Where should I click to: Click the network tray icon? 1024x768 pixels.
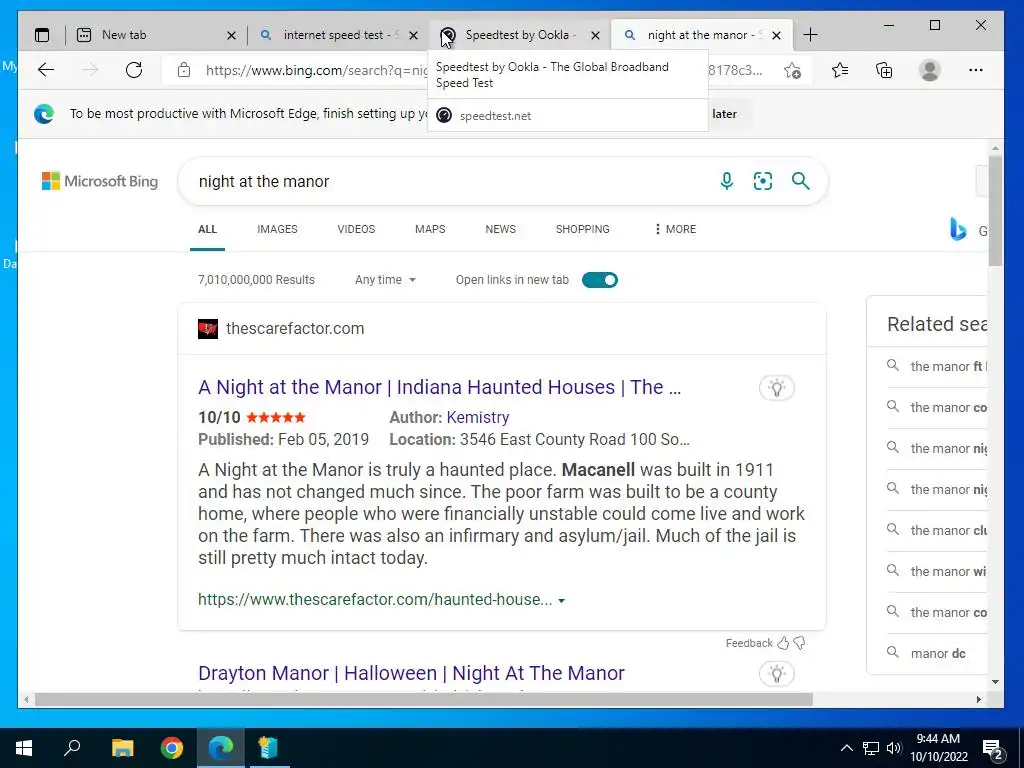pyautogui.click(x=871, y=748)
